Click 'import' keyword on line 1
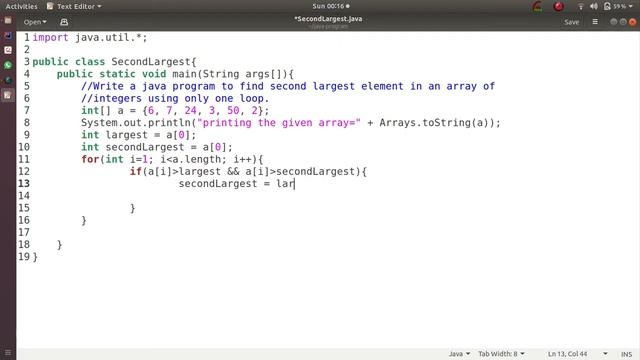The height and width of the screenshot is (360, 640). point(50,38)
